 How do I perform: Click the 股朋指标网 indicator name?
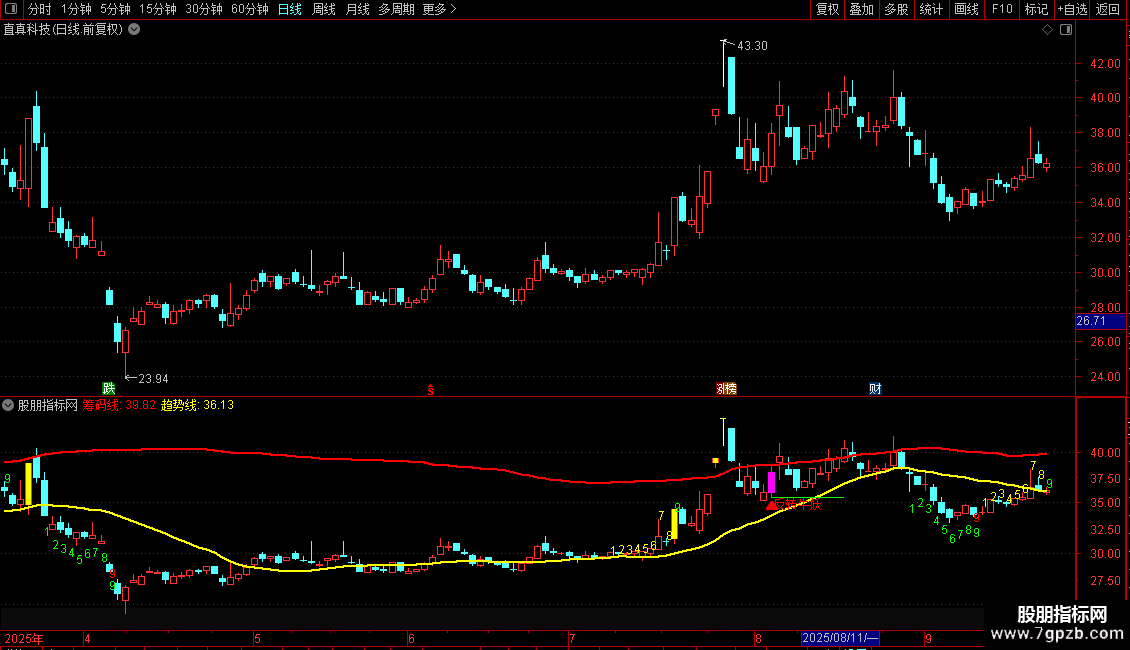click(x=48, y=405)
